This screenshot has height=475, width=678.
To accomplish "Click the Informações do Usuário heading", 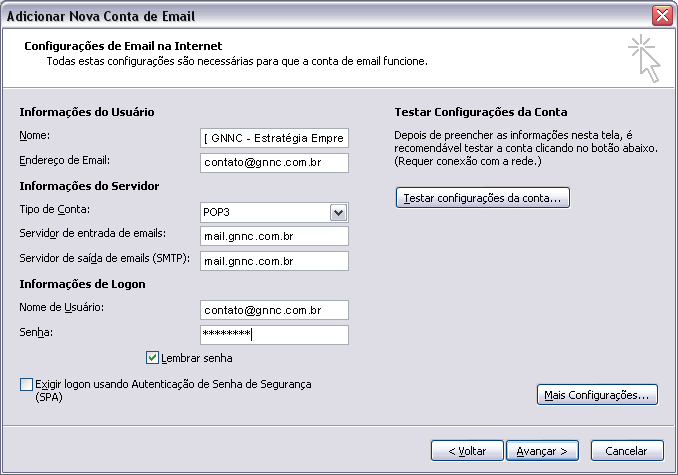I will (x=87, y=112).
